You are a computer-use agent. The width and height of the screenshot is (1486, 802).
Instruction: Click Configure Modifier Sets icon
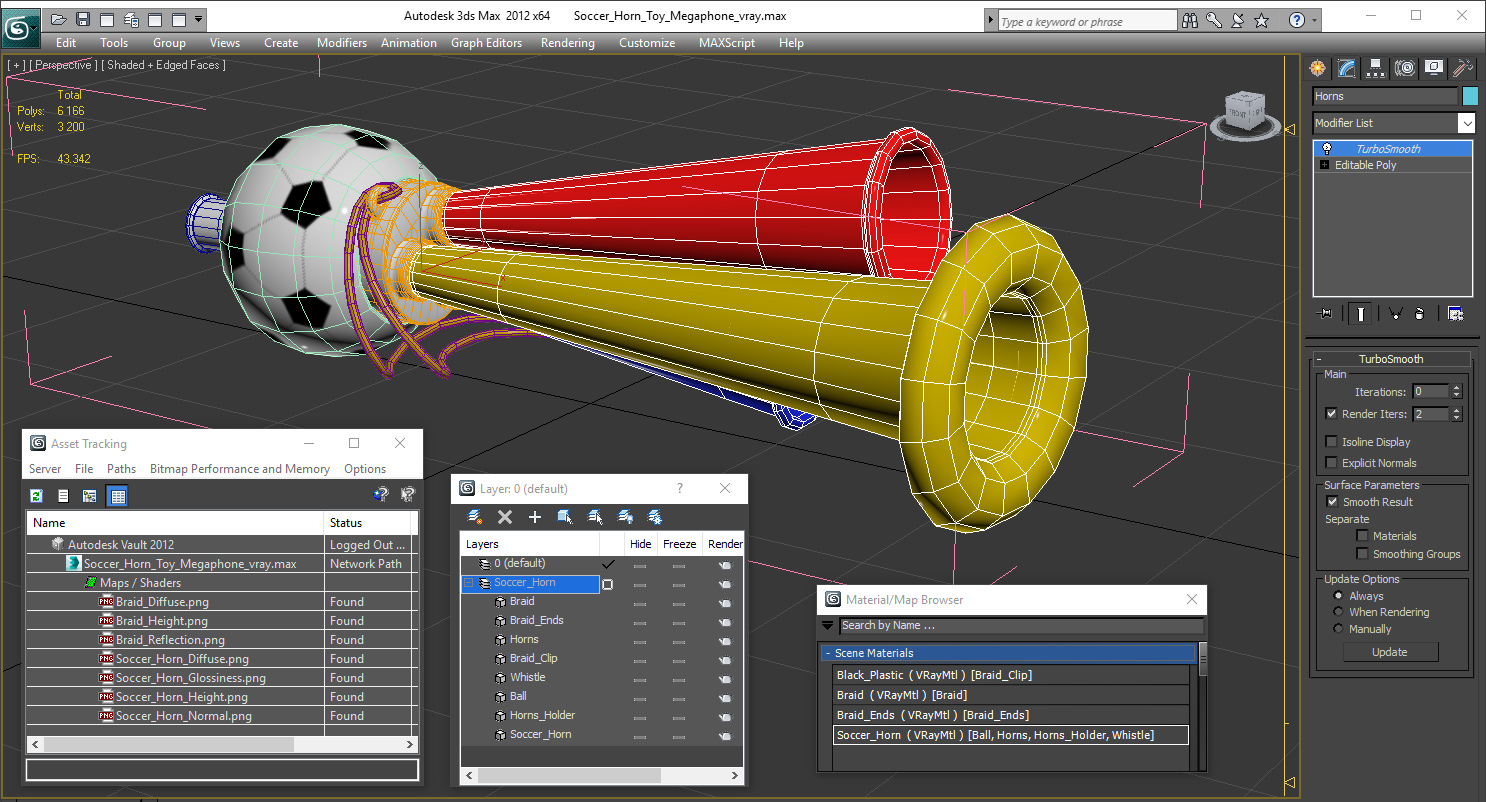point(1455,313)
